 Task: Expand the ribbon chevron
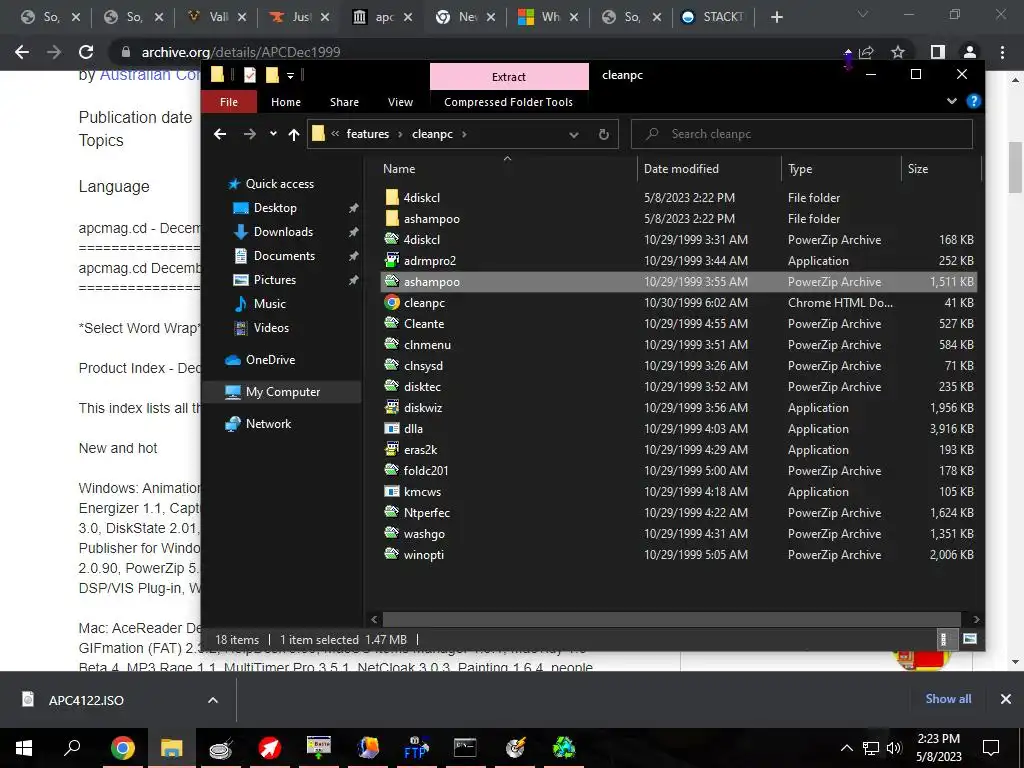(952, 101)
